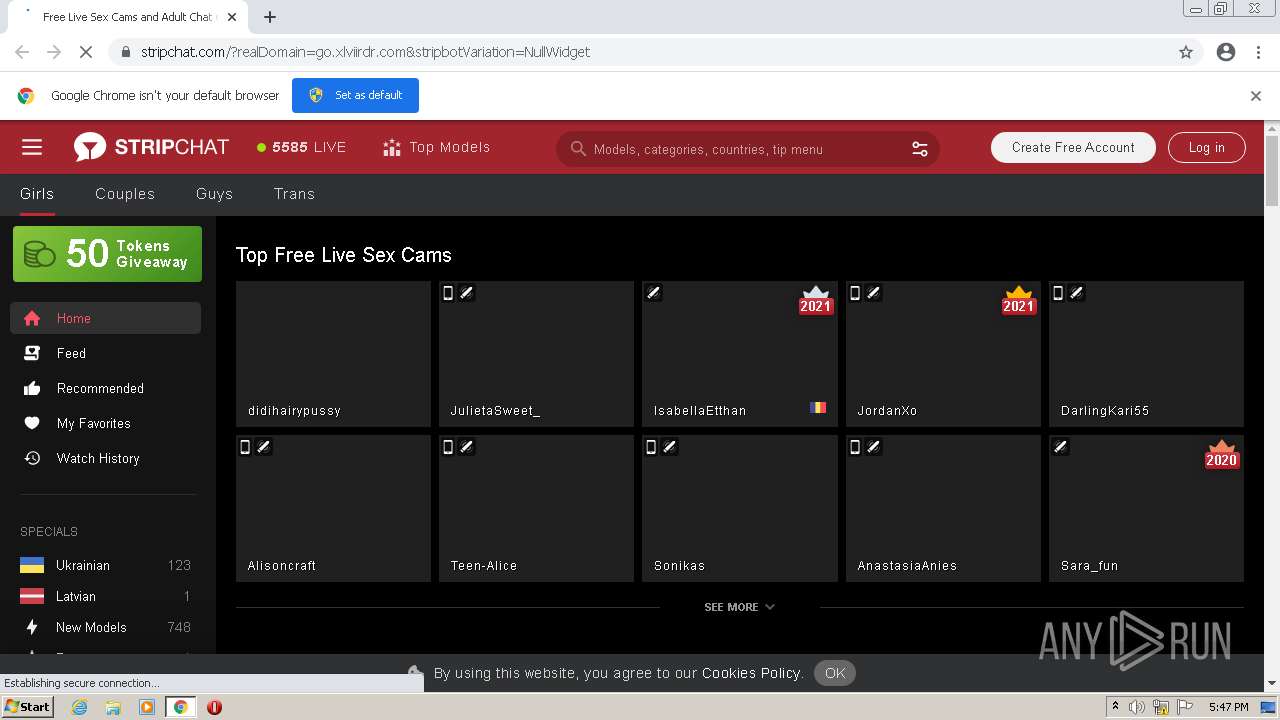Image resolution: width=1280 pixels, height=720 pixels.
Task: Click the Stripchat logo
Action: 151,147
